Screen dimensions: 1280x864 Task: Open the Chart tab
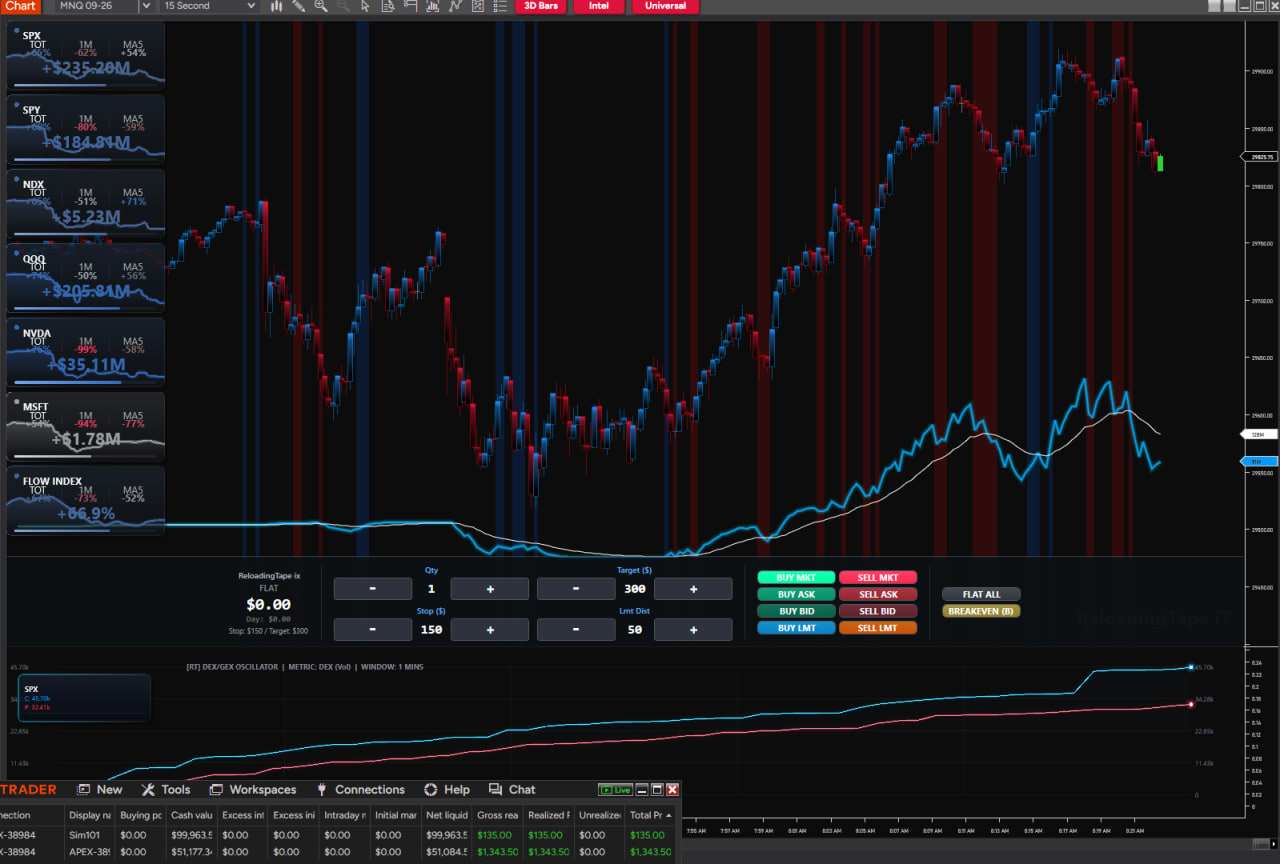point(20,6)
